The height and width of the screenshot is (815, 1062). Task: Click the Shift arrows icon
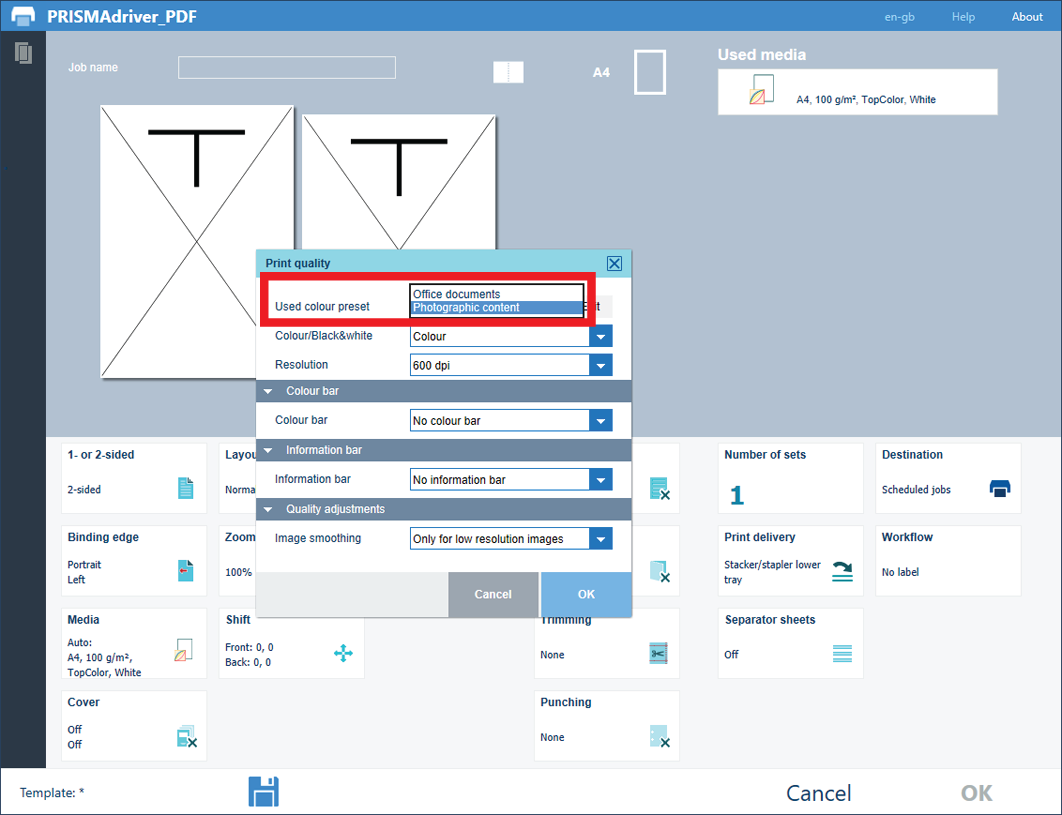[343, 653]
